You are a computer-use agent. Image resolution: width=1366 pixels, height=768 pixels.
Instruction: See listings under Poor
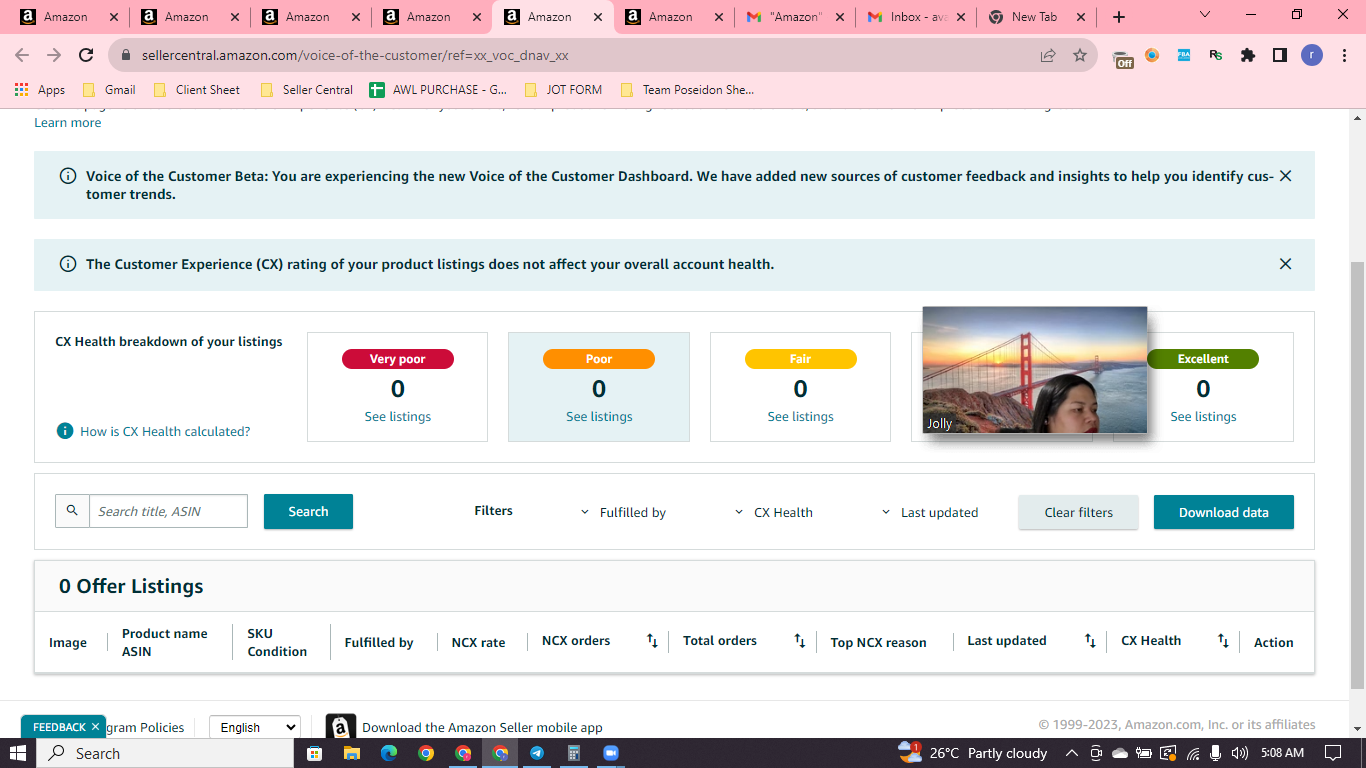(x=599, y=416)
